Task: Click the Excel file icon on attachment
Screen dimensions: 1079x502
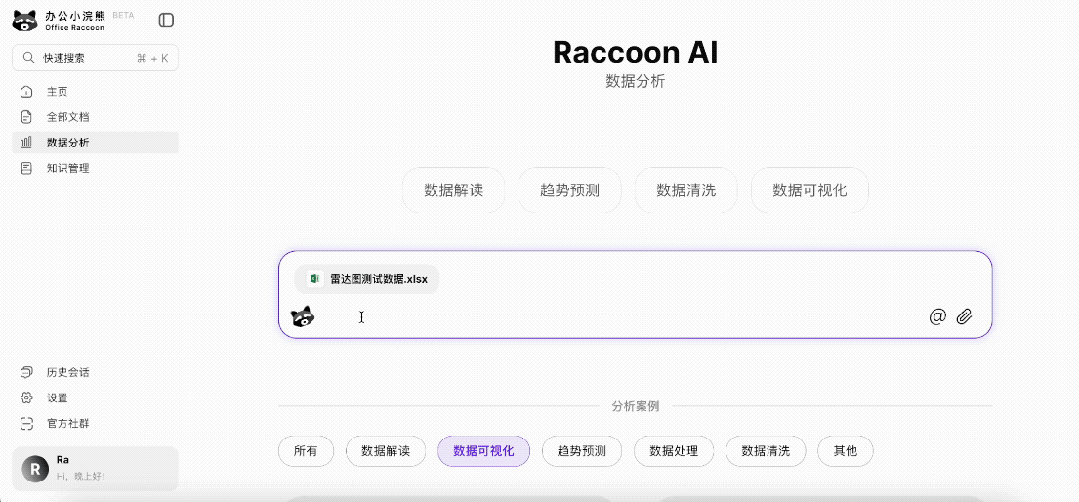Action: click(x=315, y=279)
